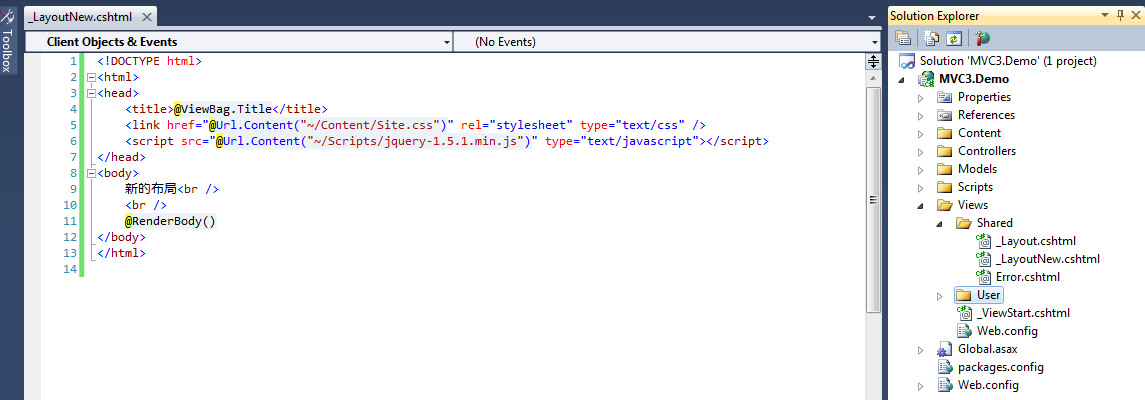Collapse the body tag outlining region
This screenshot has width=1145, height=400.
tap(91, 174)
